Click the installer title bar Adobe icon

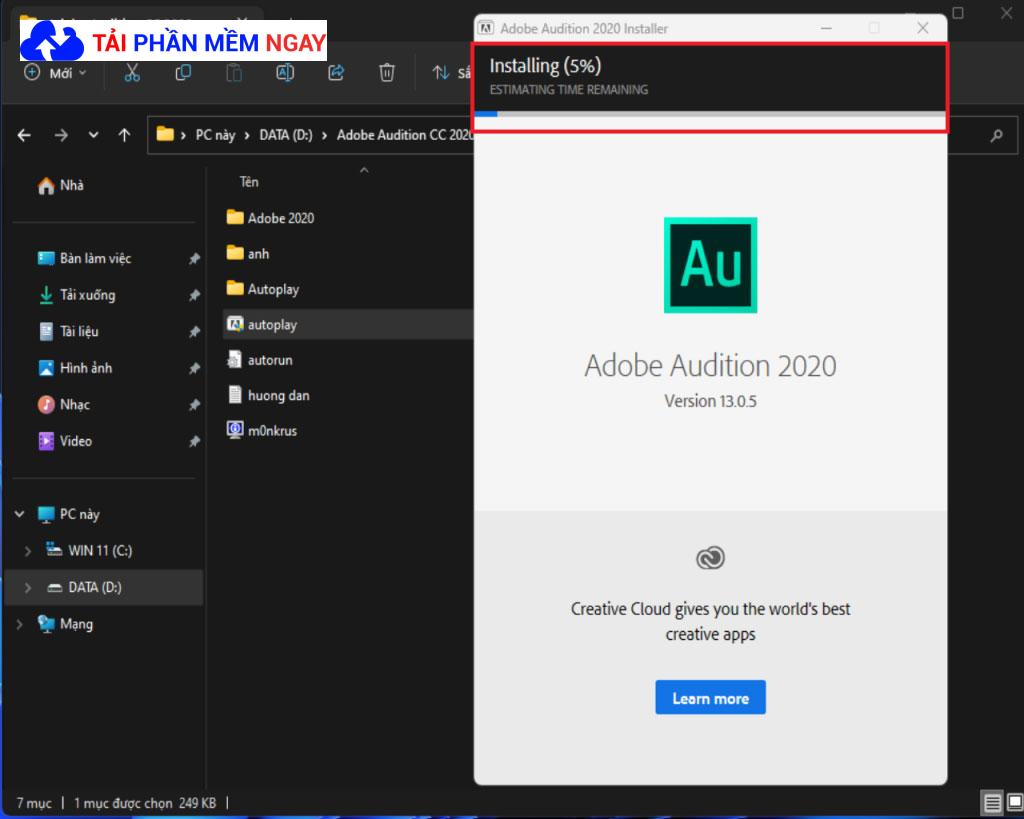point(485,28)
